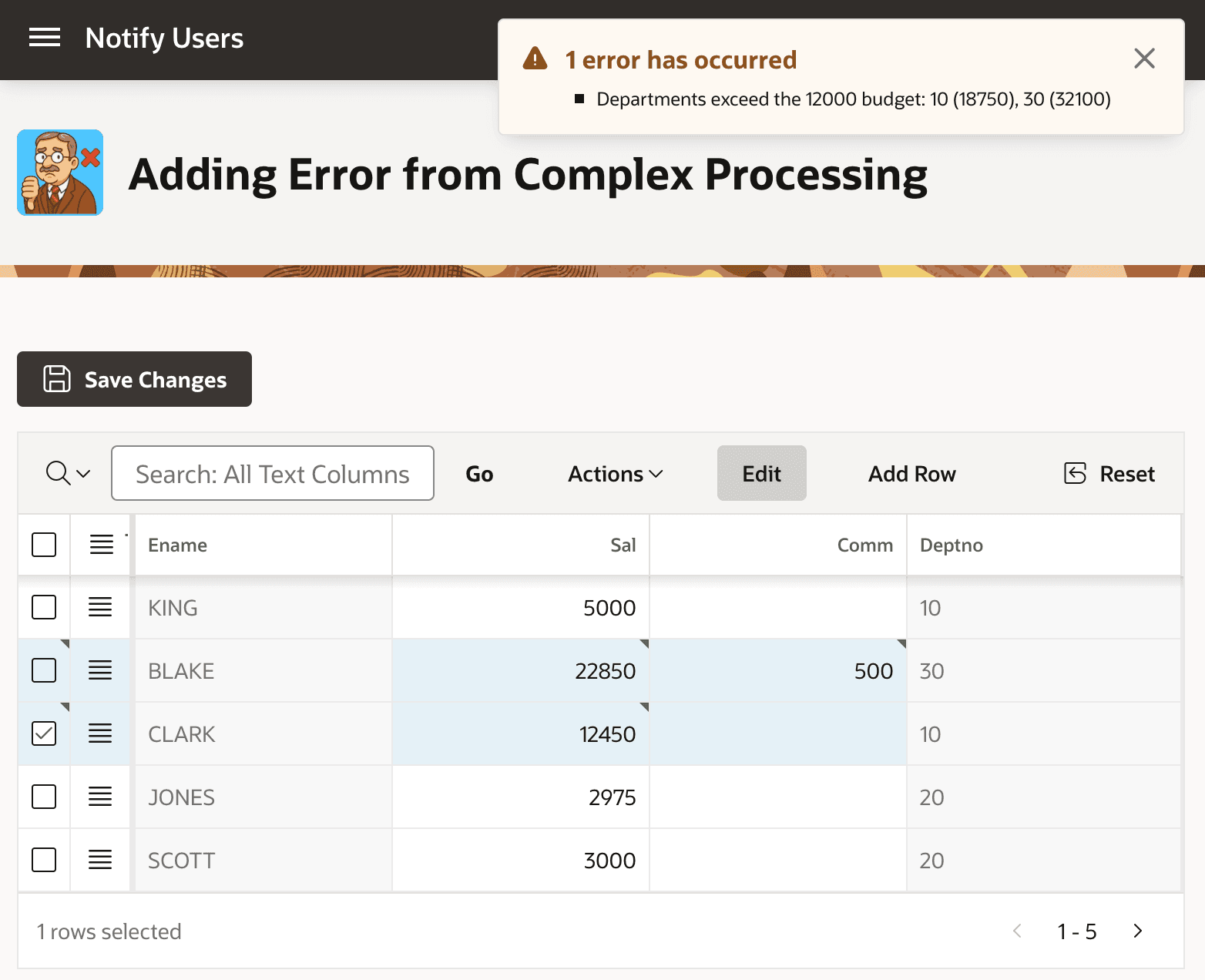The image size is (1205, 980).
Task: Click the Comm column header
Action: pyautogui.click(x=778, y=545)
